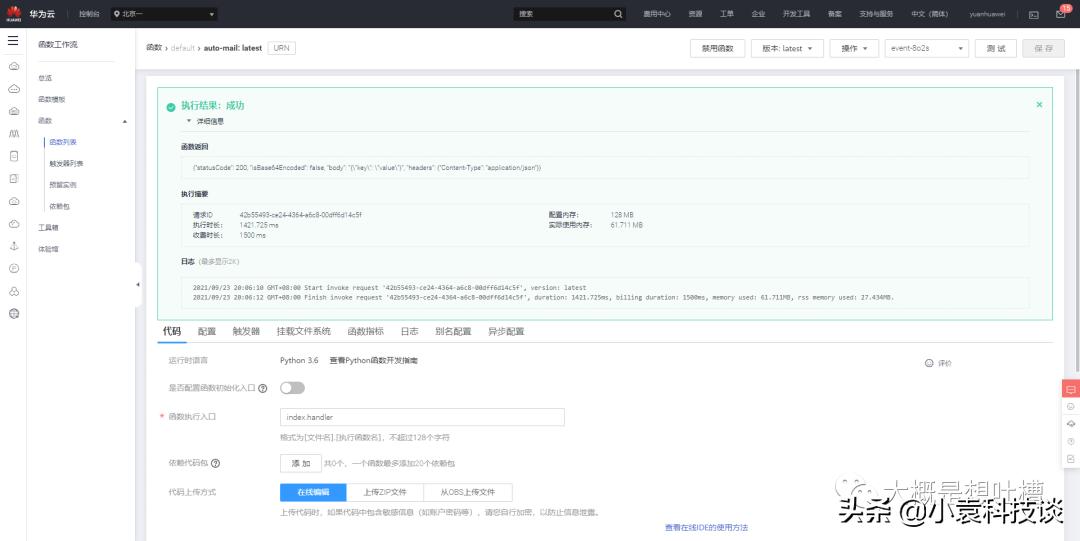Image resolution: width=1080 pixels, height=541 pixels.
Task: Click the globe sidebar icon
Action: 14,314
